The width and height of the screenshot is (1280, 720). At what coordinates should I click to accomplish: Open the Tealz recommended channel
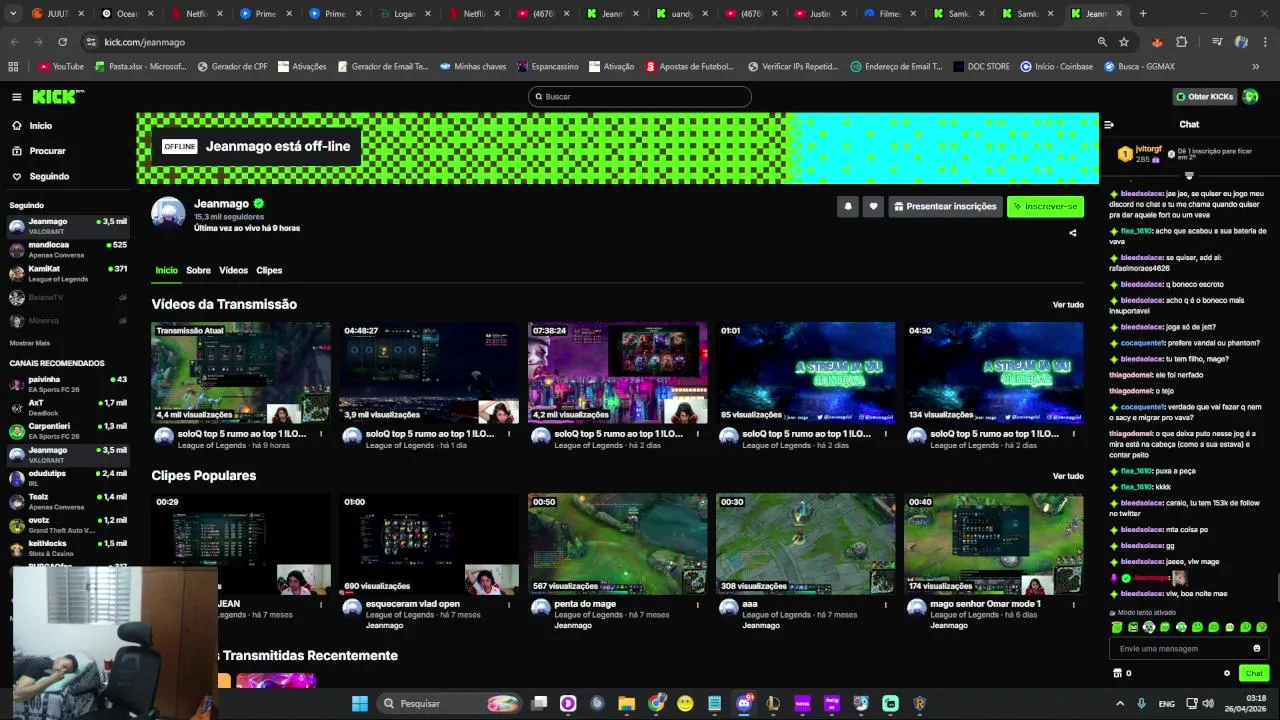[68, 501]
